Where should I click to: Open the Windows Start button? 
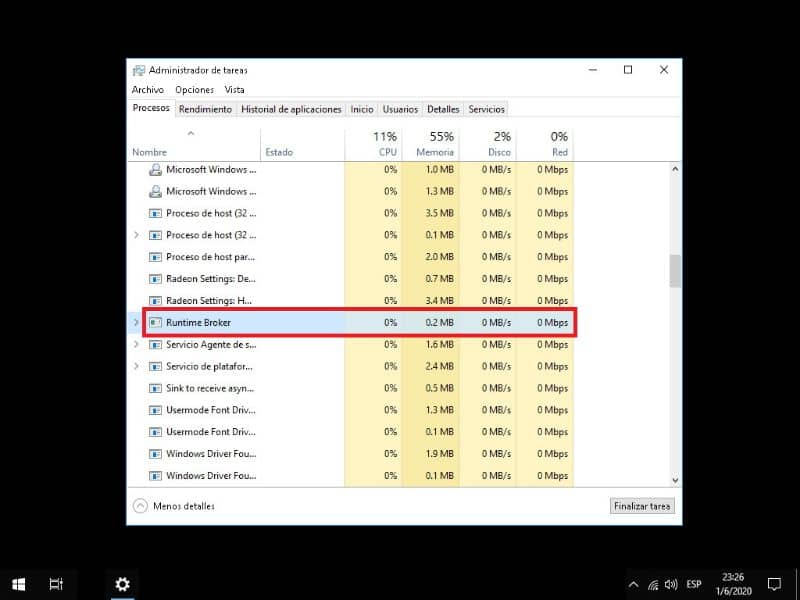coord(19,584)
